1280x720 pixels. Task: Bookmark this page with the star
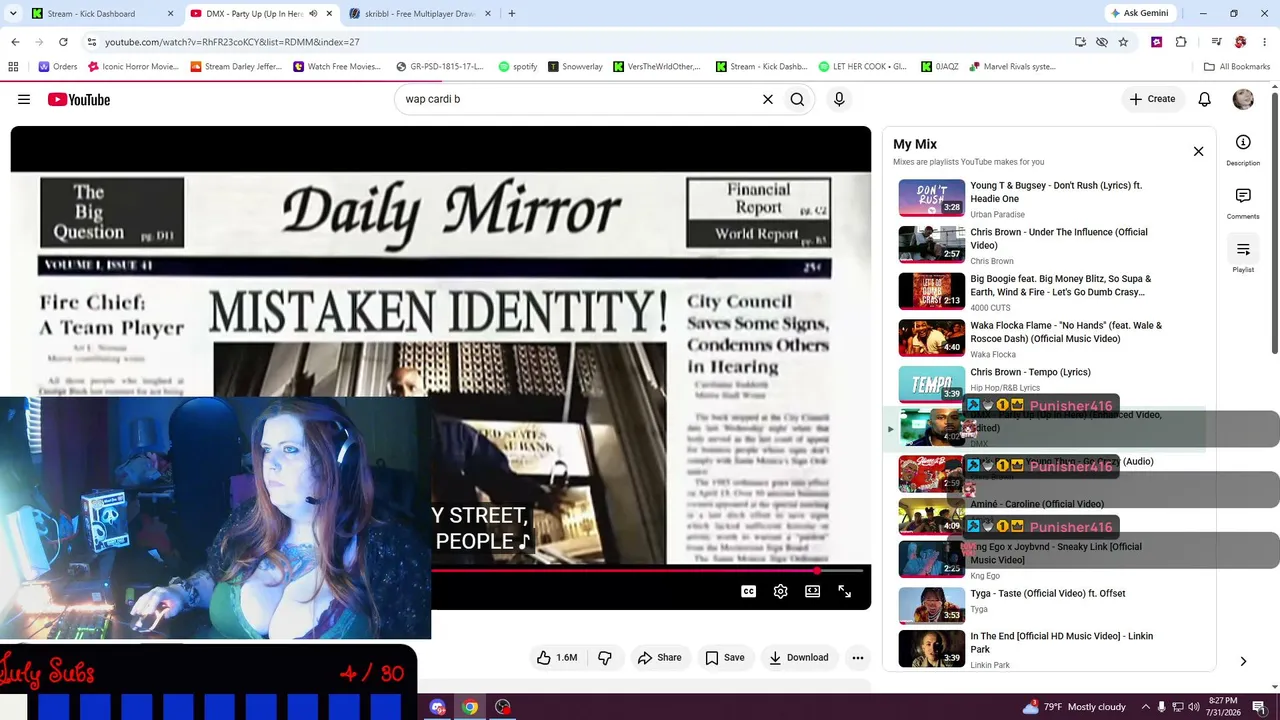coord(1123,42)
